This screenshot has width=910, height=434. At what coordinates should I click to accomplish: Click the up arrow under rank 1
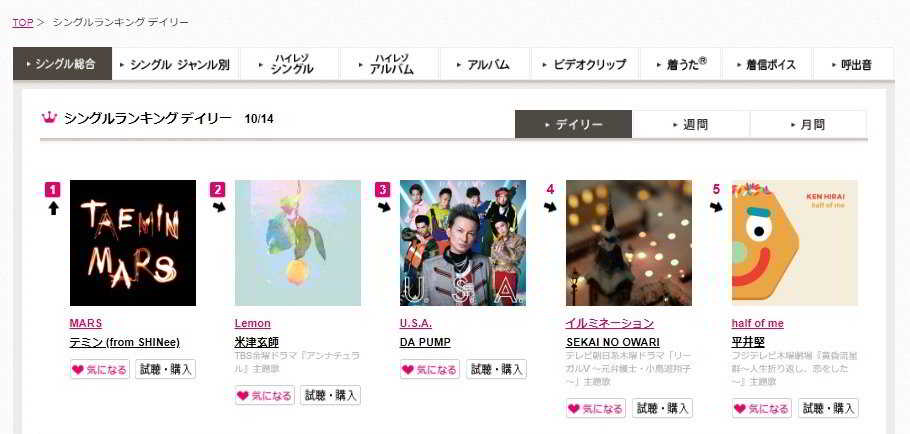pos(53,208)
